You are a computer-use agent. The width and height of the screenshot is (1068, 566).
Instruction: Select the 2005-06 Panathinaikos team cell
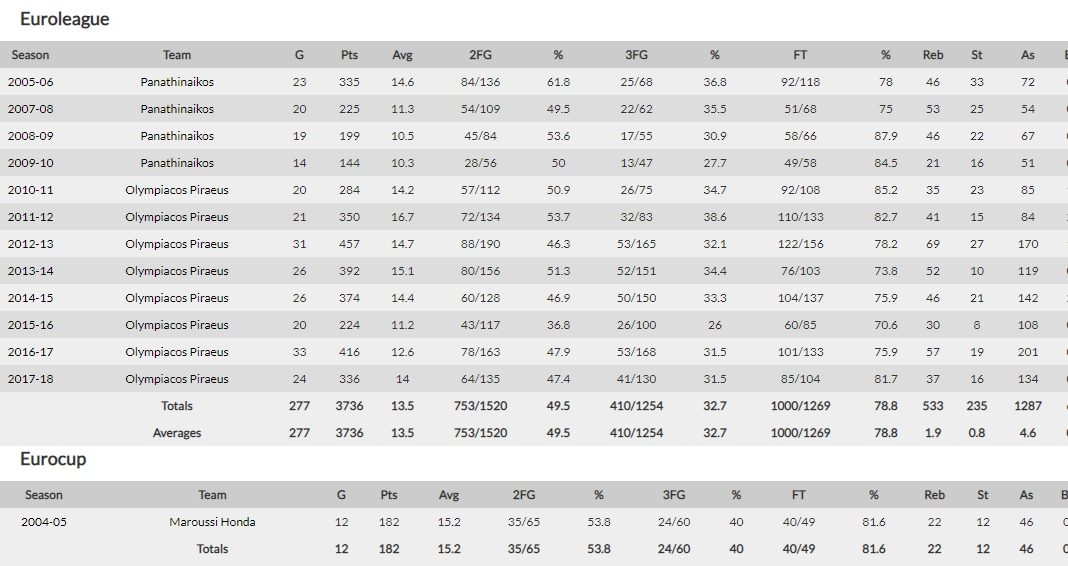point(177,82)
